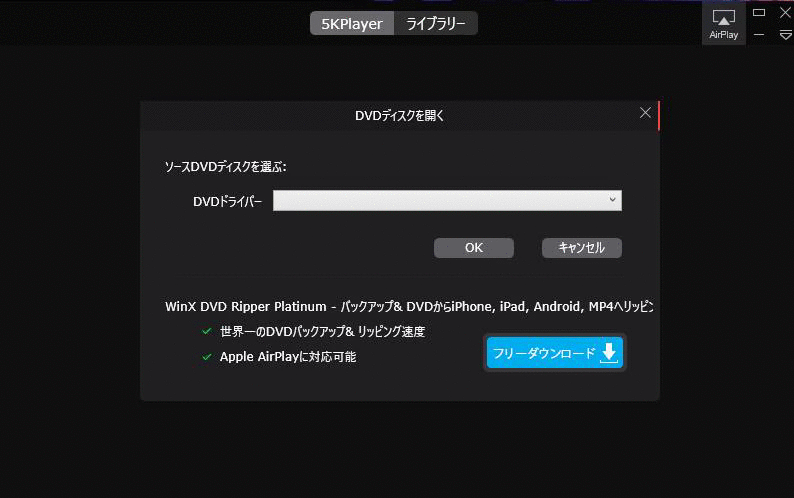Click the DVDドライバー label
The height and width of the screenshot is (498, 794).
[x=227, y=202]
